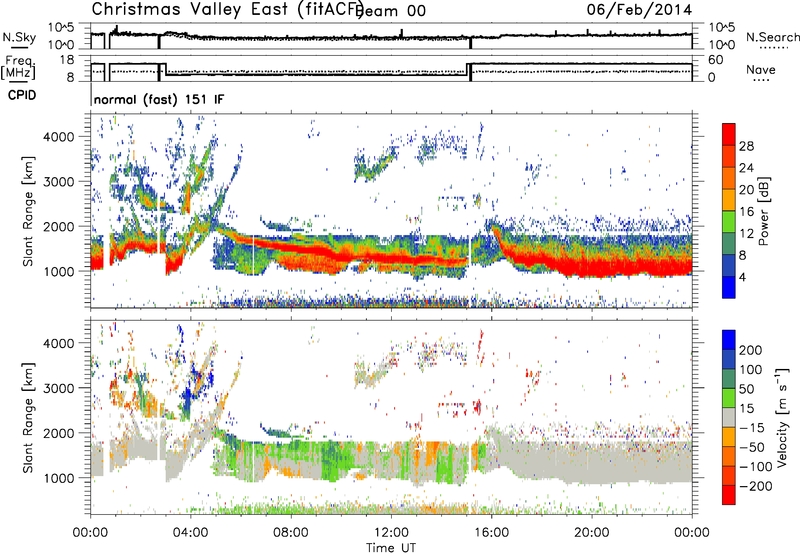Select the 'N.Search' legend label

click(772, 37)
